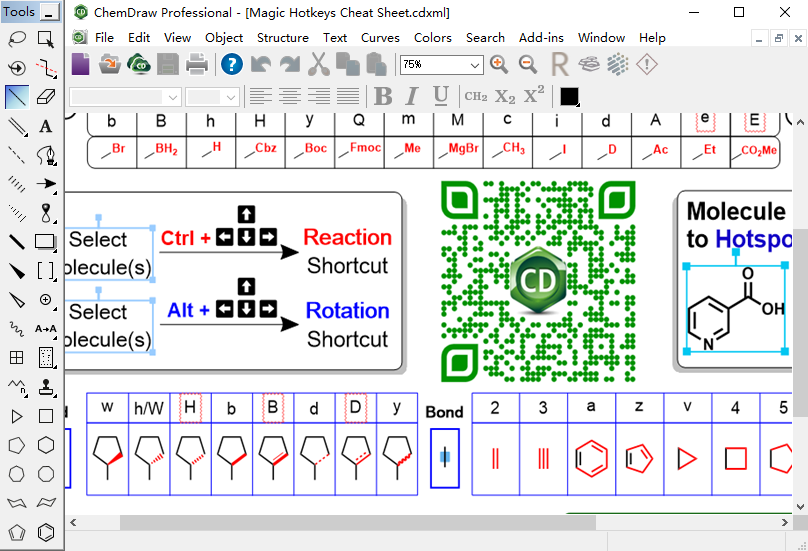
Task: Select the Hashed Bond tool
Action: point(17,183)
